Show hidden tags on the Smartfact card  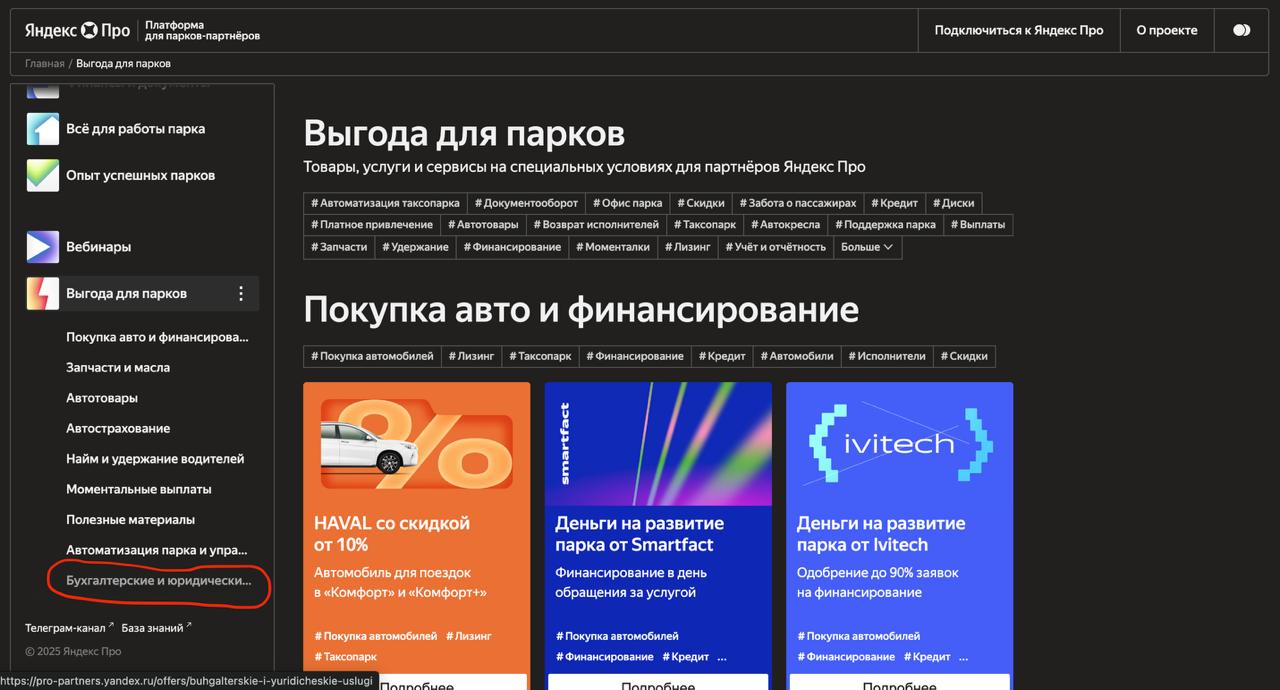(x=722, y=657)
